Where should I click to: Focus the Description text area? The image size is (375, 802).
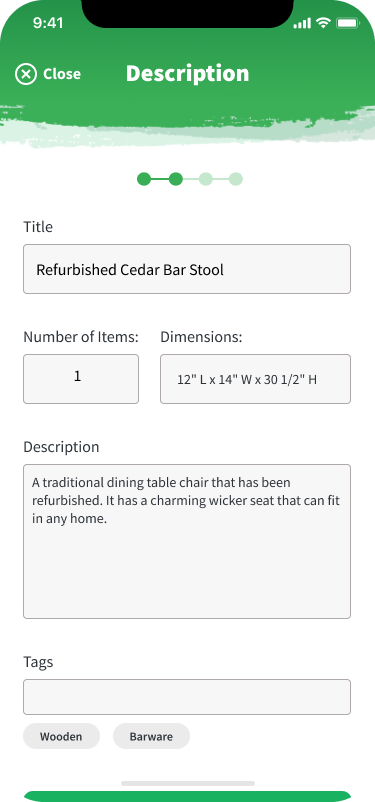187,542
